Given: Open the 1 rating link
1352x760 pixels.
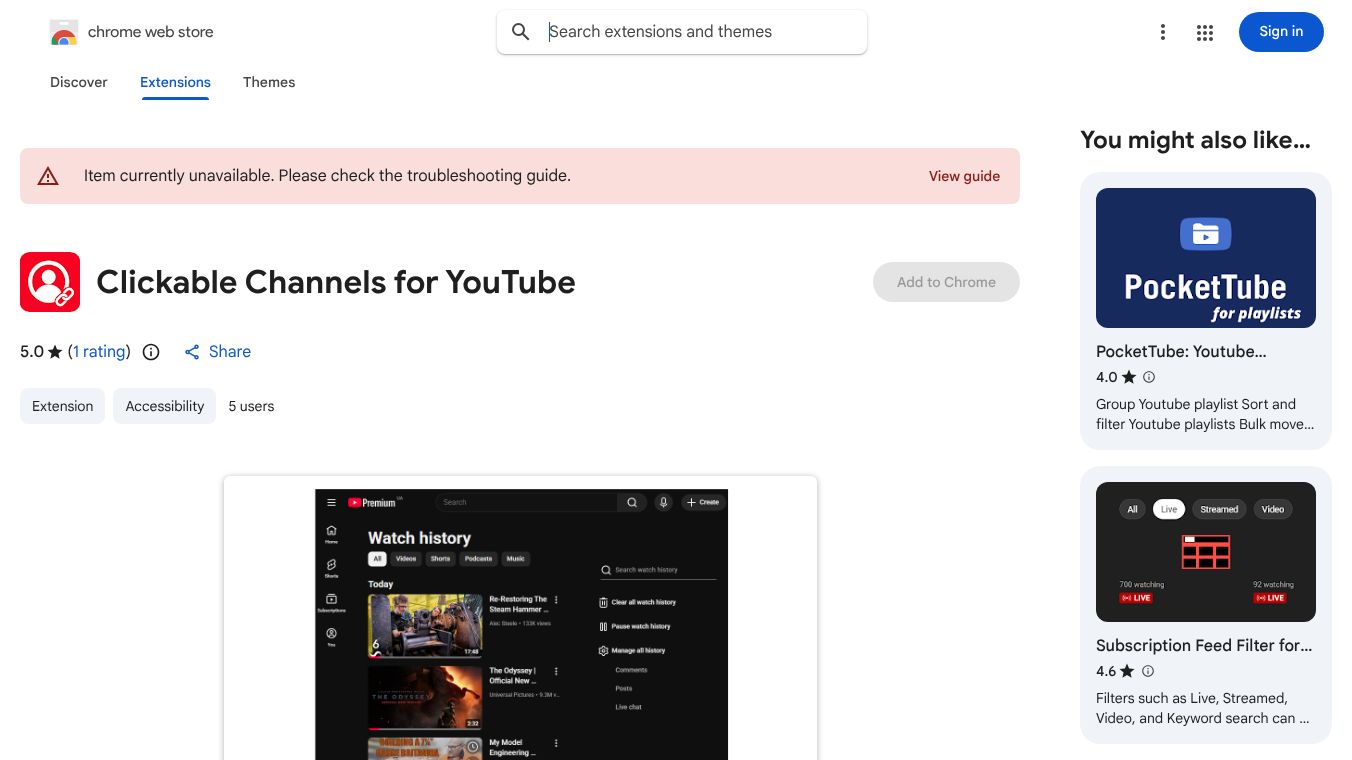Looking at the screenshot, I should (x=98, y=352).
